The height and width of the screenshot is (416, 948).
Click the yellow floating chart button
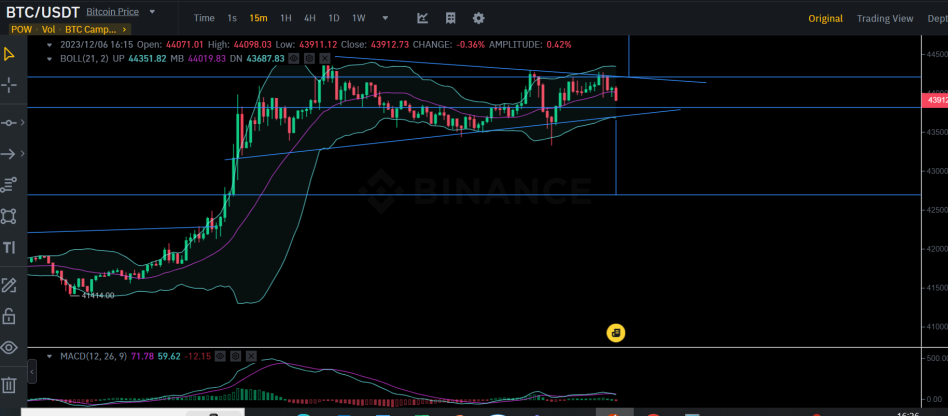pos(616,333)
